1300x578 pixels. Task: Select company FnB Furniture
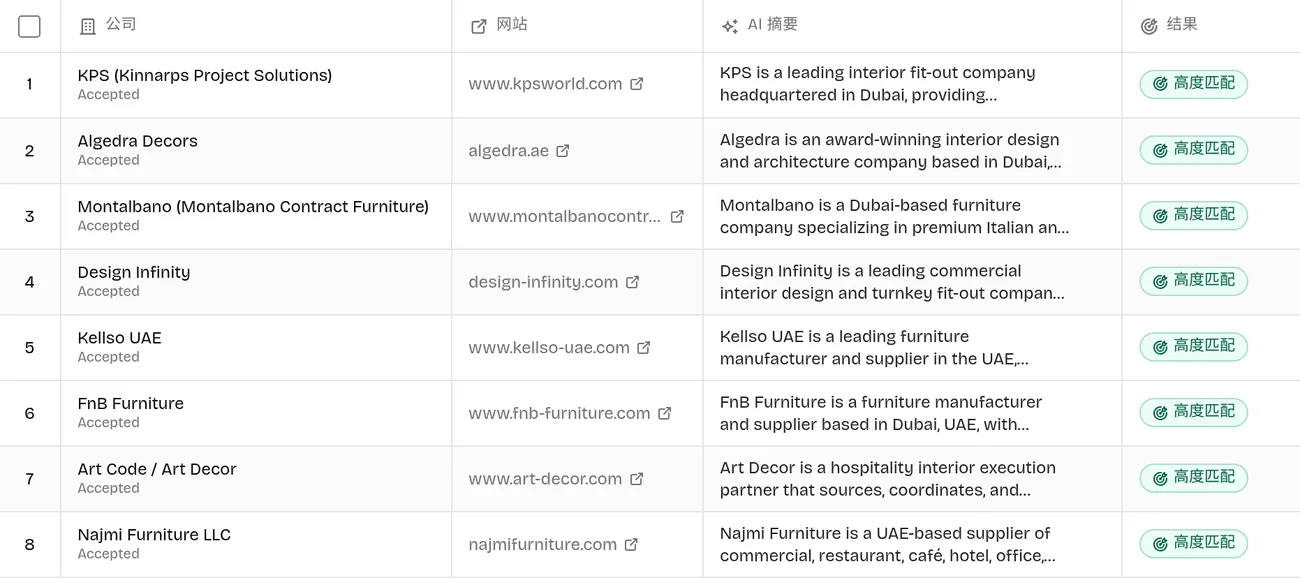pyautogui.click(x=131, y=403)
